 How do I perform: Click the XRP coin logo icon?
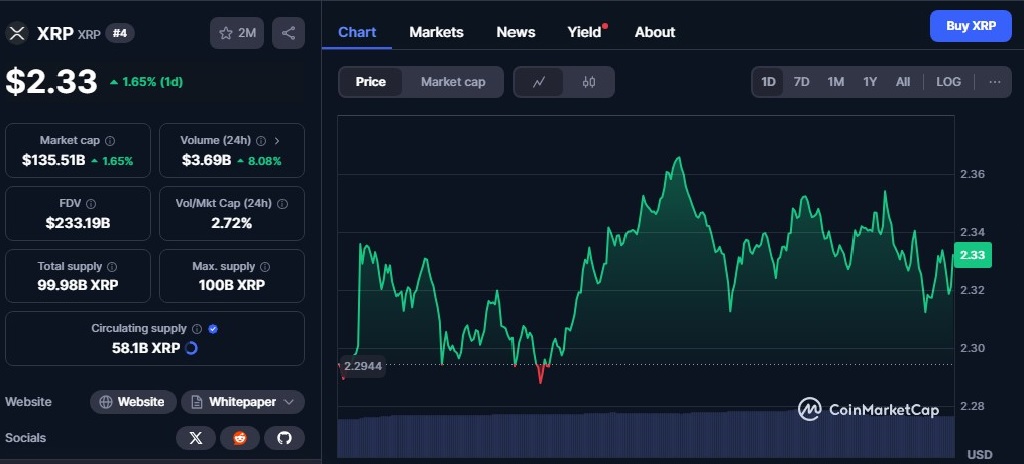[x=17, y=33]
